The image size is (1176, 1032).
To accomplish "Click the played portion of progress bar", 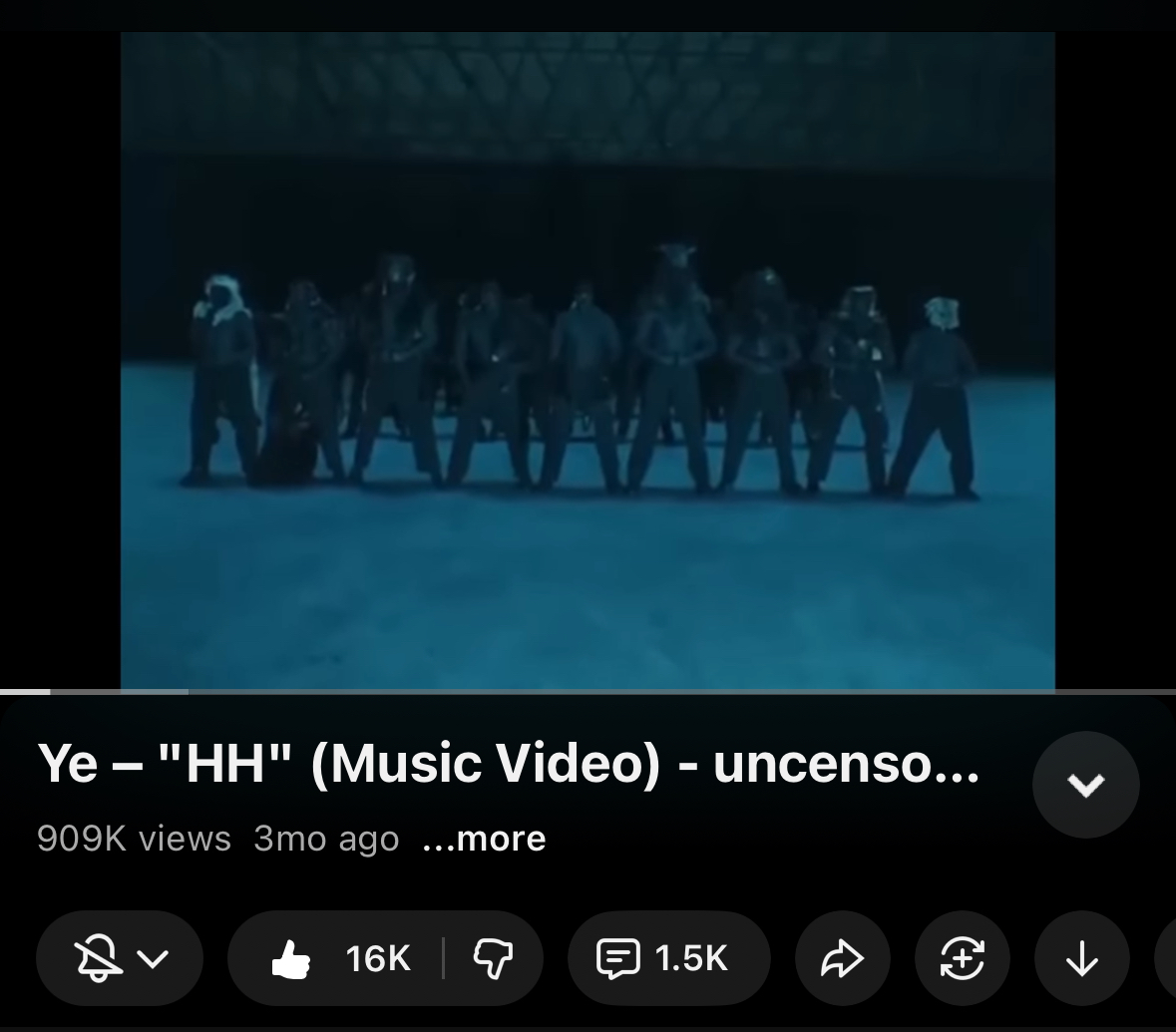I will 25,692.
